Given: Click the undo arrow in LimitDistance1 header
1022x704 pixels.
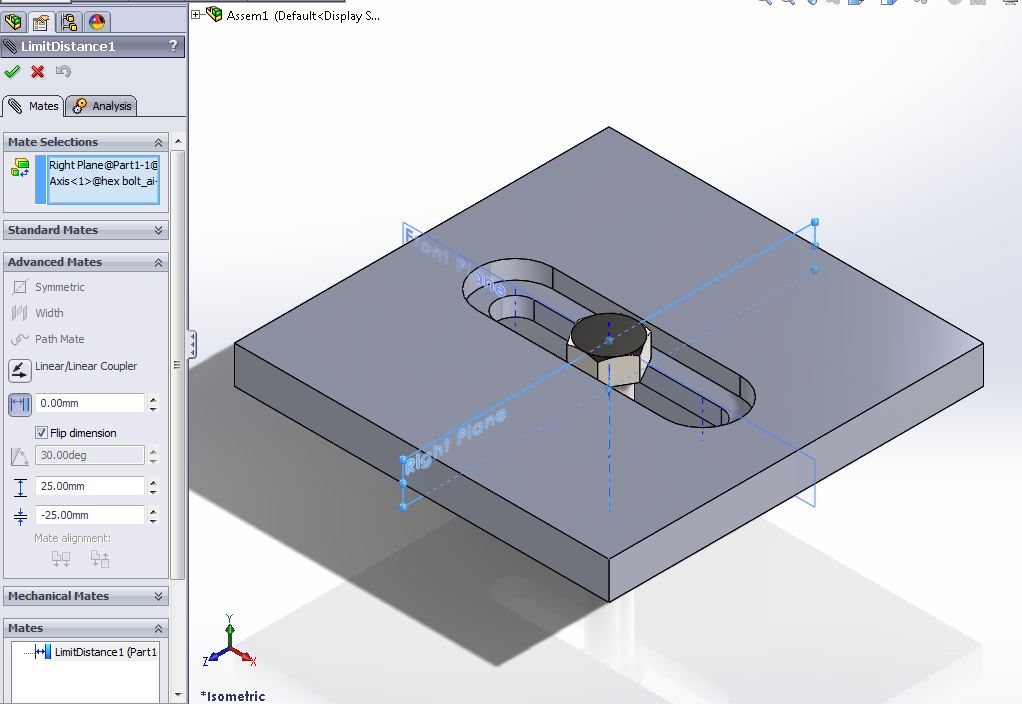Looking at the screenshot, I should click(x=62, y=71).
